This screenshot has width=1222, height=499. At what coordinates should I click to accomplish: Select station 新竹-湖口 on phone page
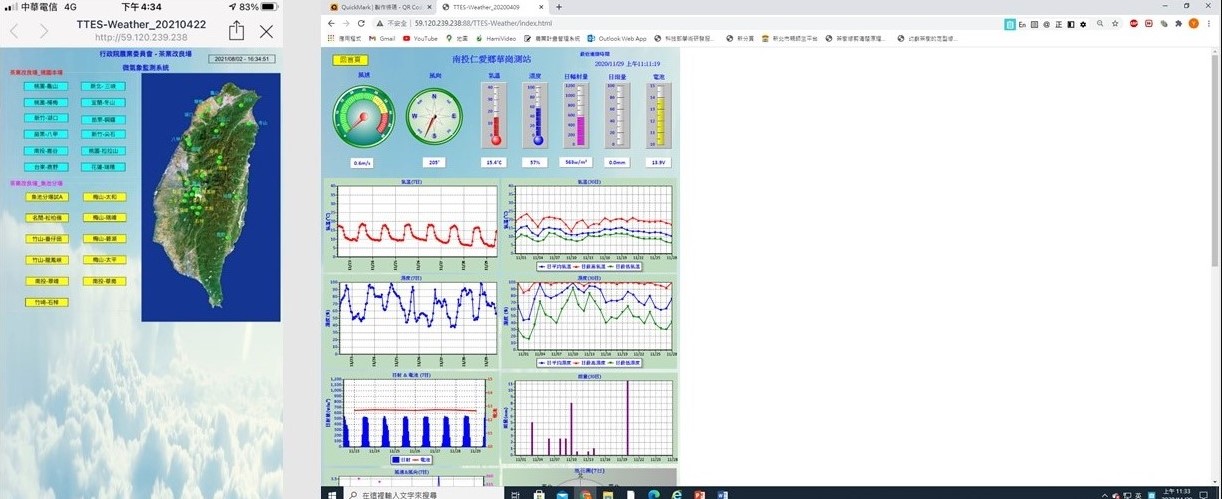point(45,118)
